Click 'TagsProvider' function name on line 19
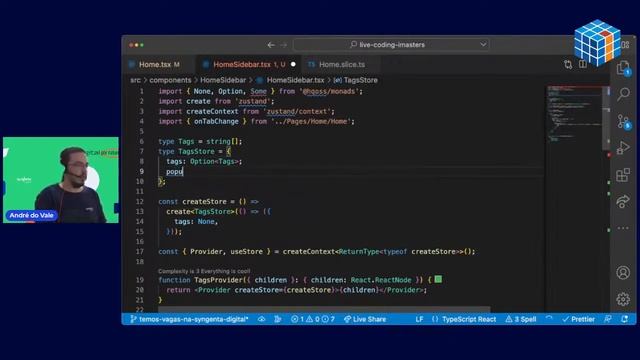Viewport: 640px width, 360px height. (x=218, y=280)
